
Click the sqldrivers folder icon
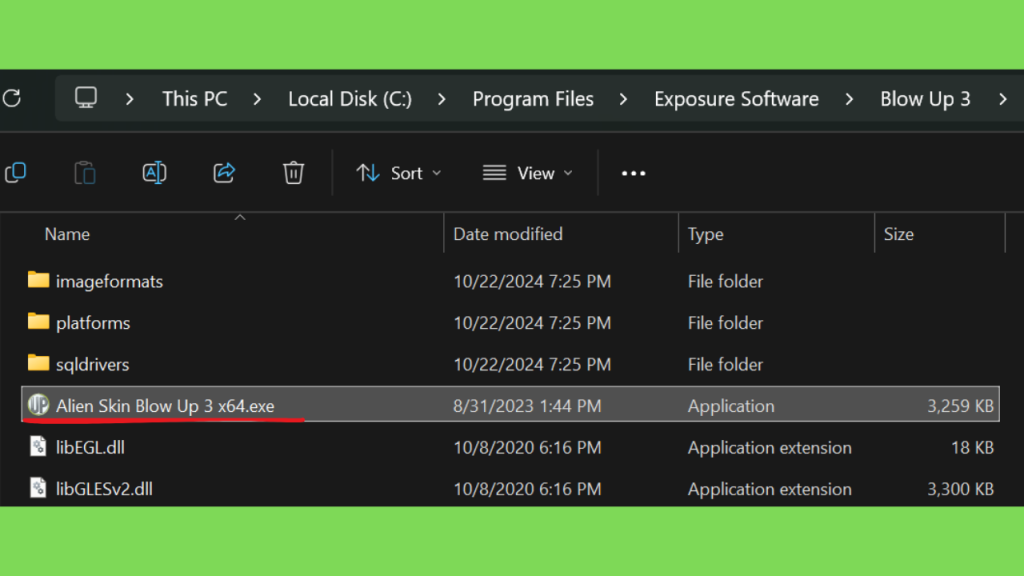[39, 363]
